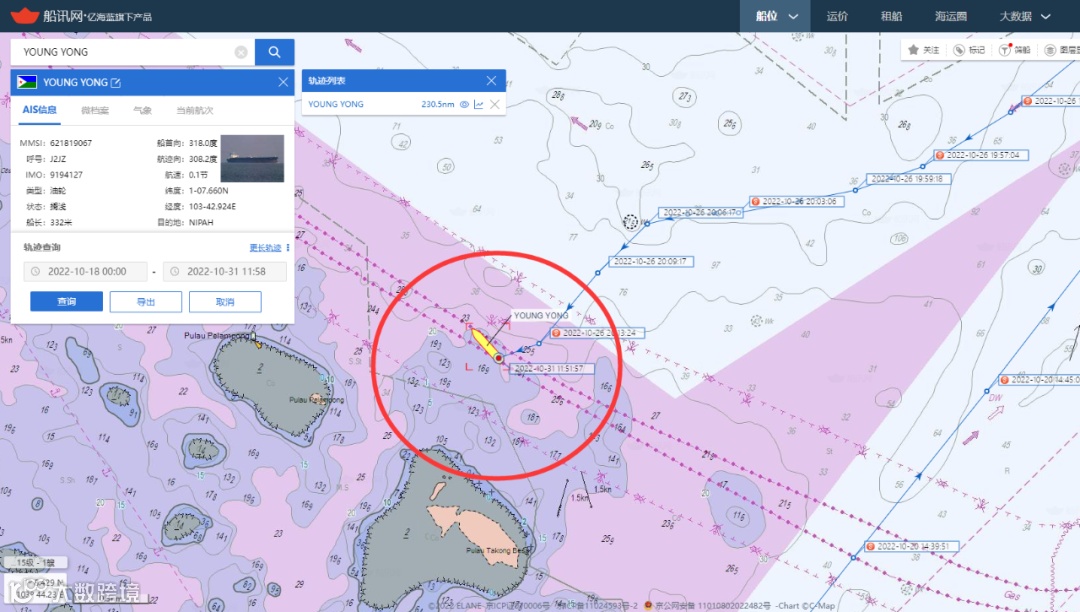Click the call sign value J2JZ

[x=58, y=159]
